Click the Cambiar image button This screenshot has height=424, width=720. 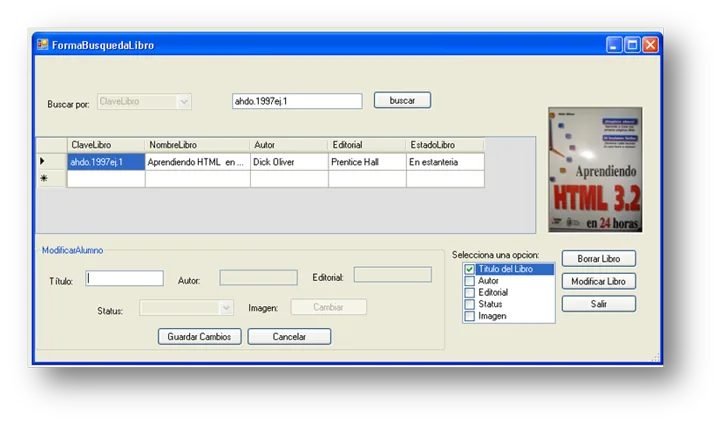tap(328, 307)
